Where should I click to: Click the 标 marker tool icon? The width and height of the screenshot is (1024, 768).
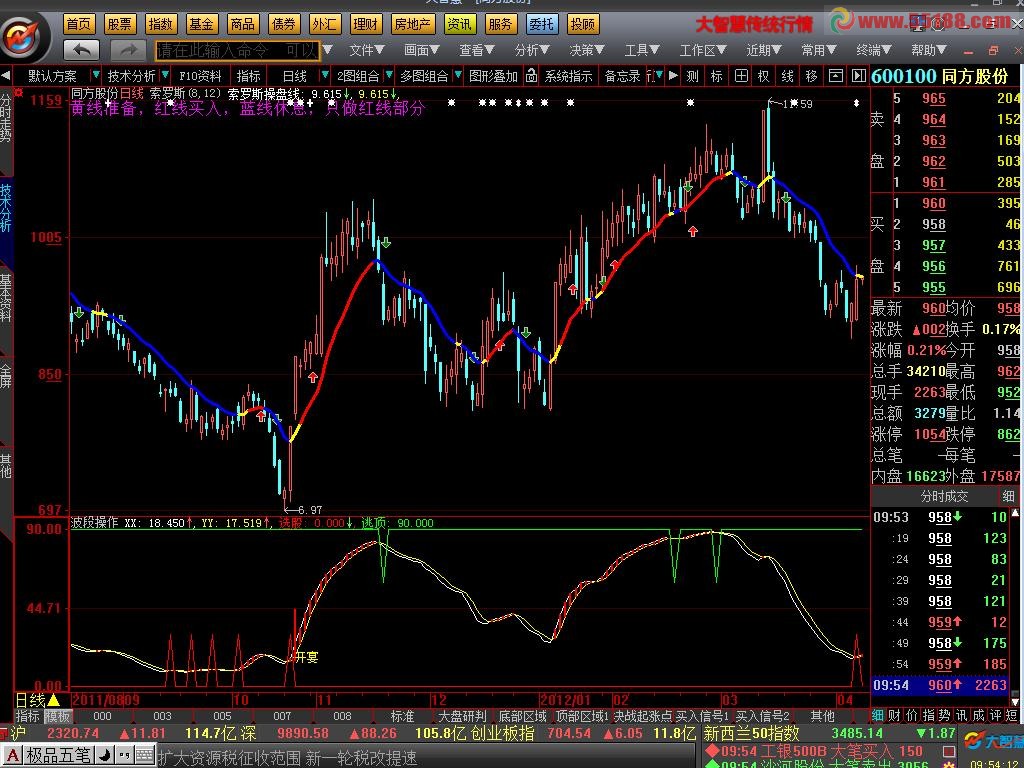716,75
